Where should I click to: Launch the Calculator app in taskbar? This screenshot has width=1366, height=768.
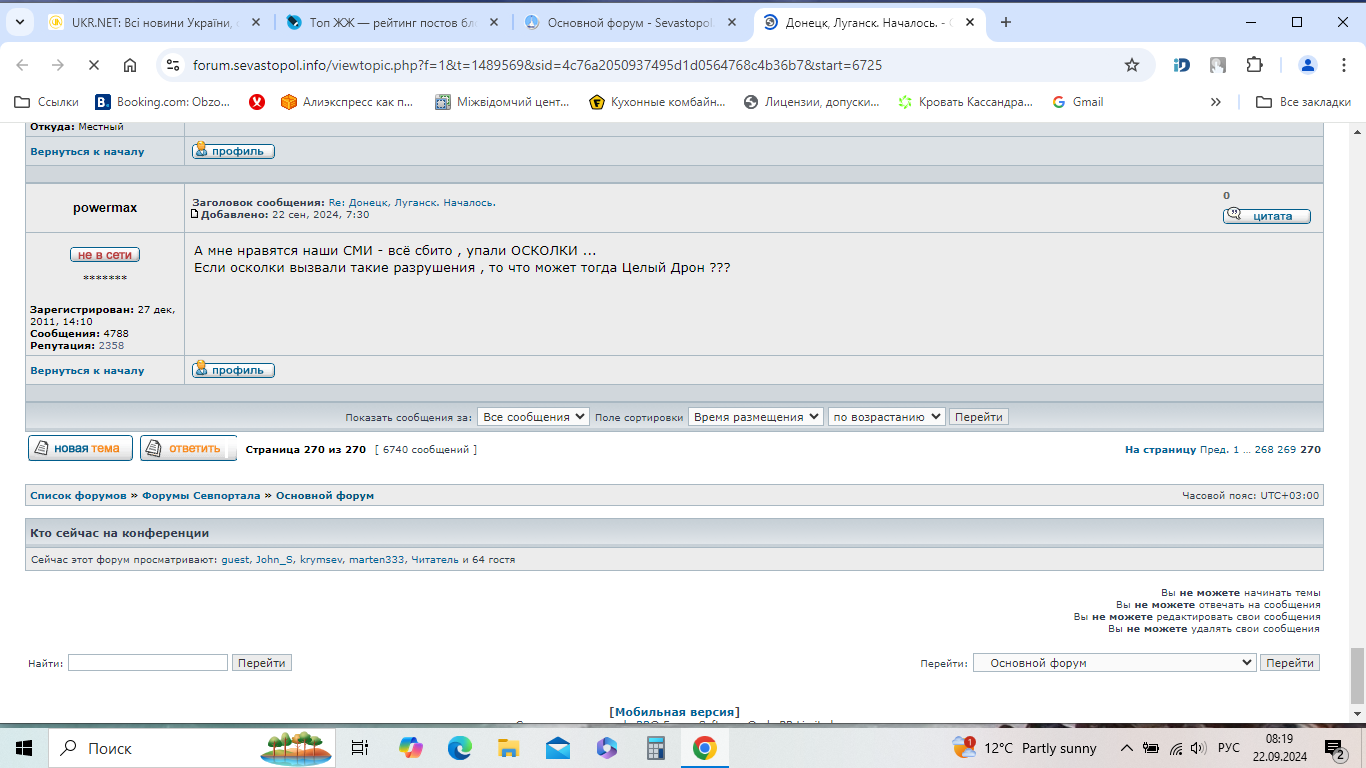pyautogui.click(x=656, y=748)
